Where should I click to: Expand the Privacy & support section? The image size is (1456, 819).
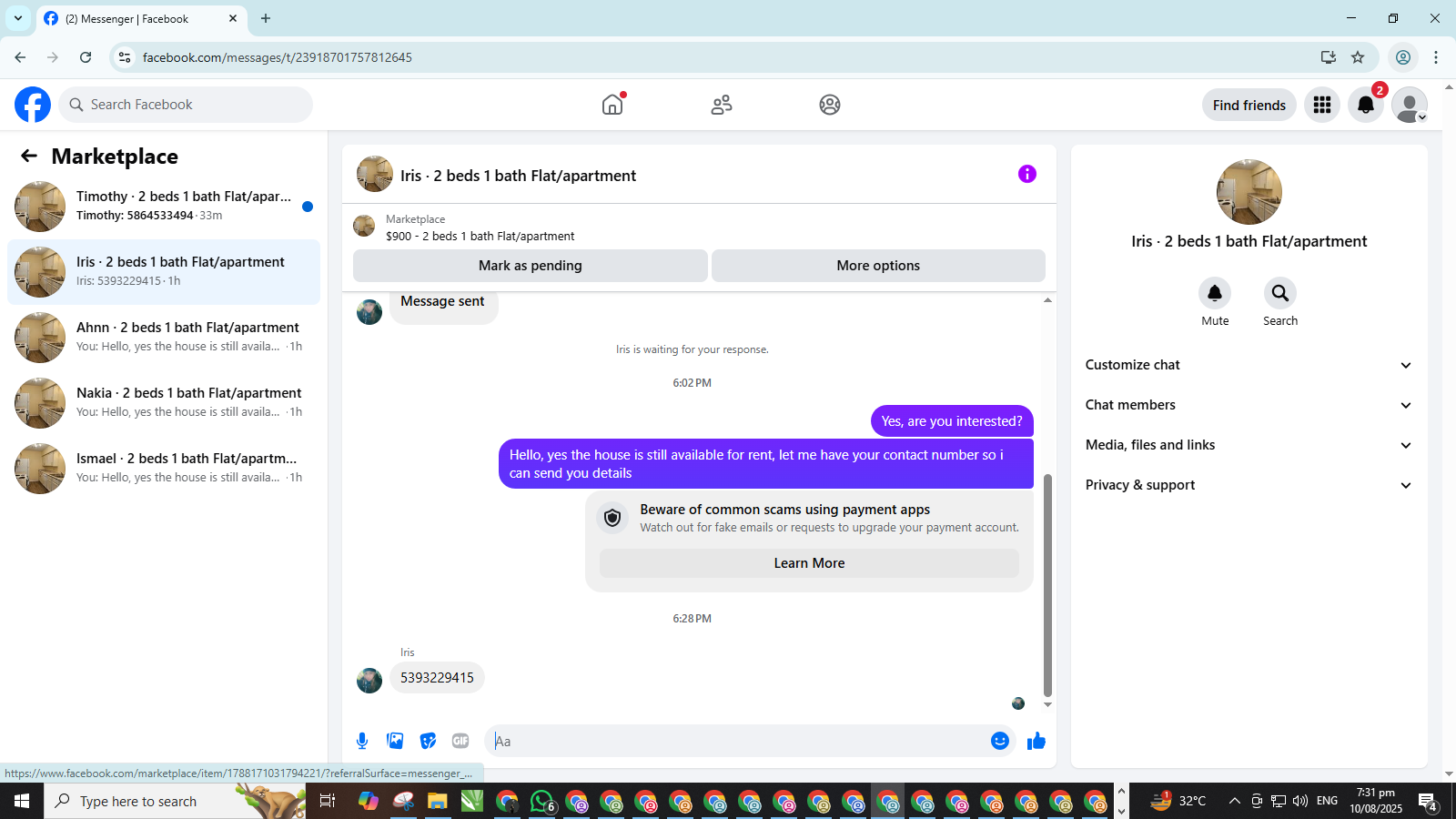pyautogui.click(x=1249, y=485)
